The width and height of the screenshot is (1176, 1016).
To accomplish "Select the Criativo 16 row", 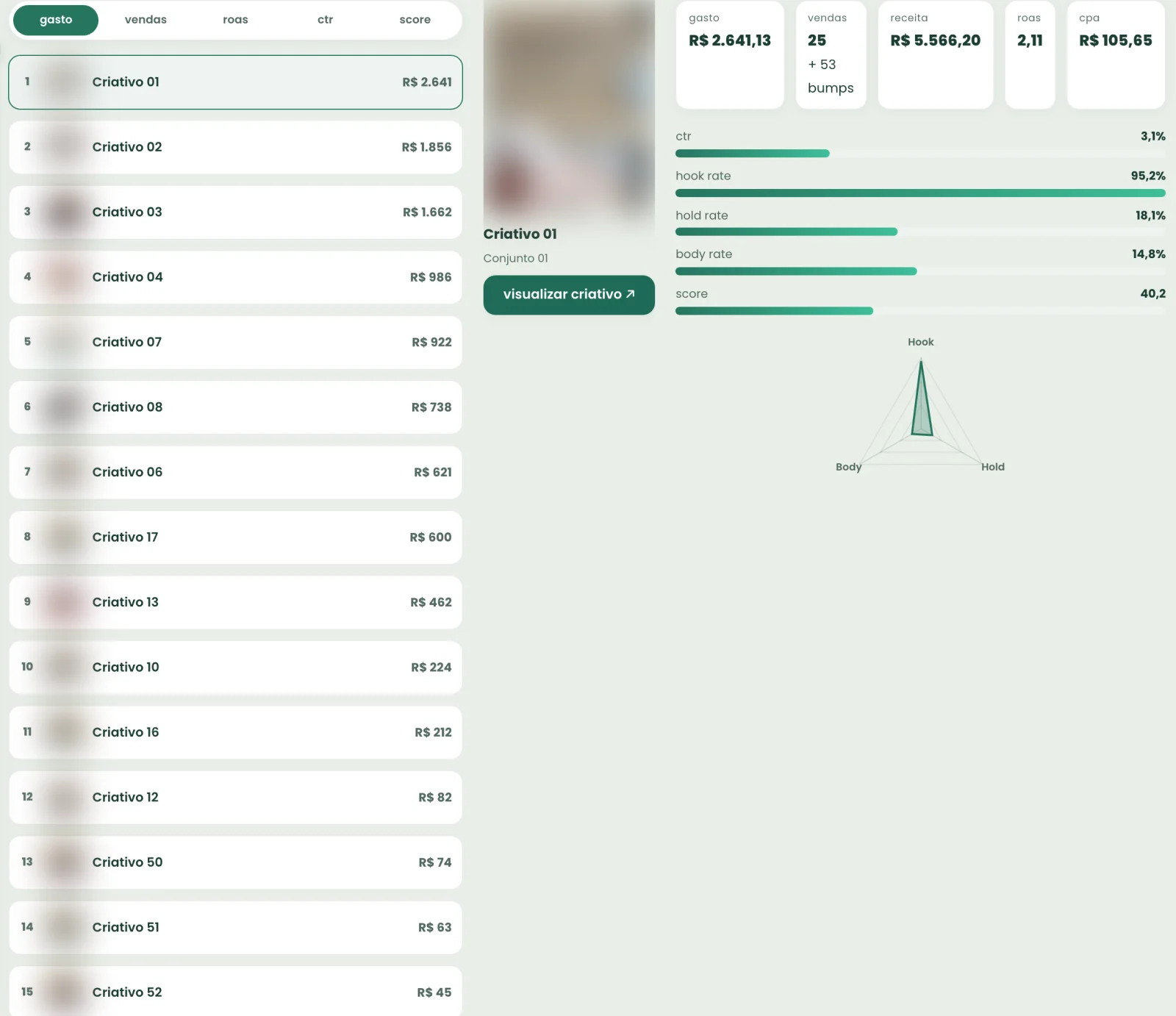I will pyautogui.click(x=235, y=732).
